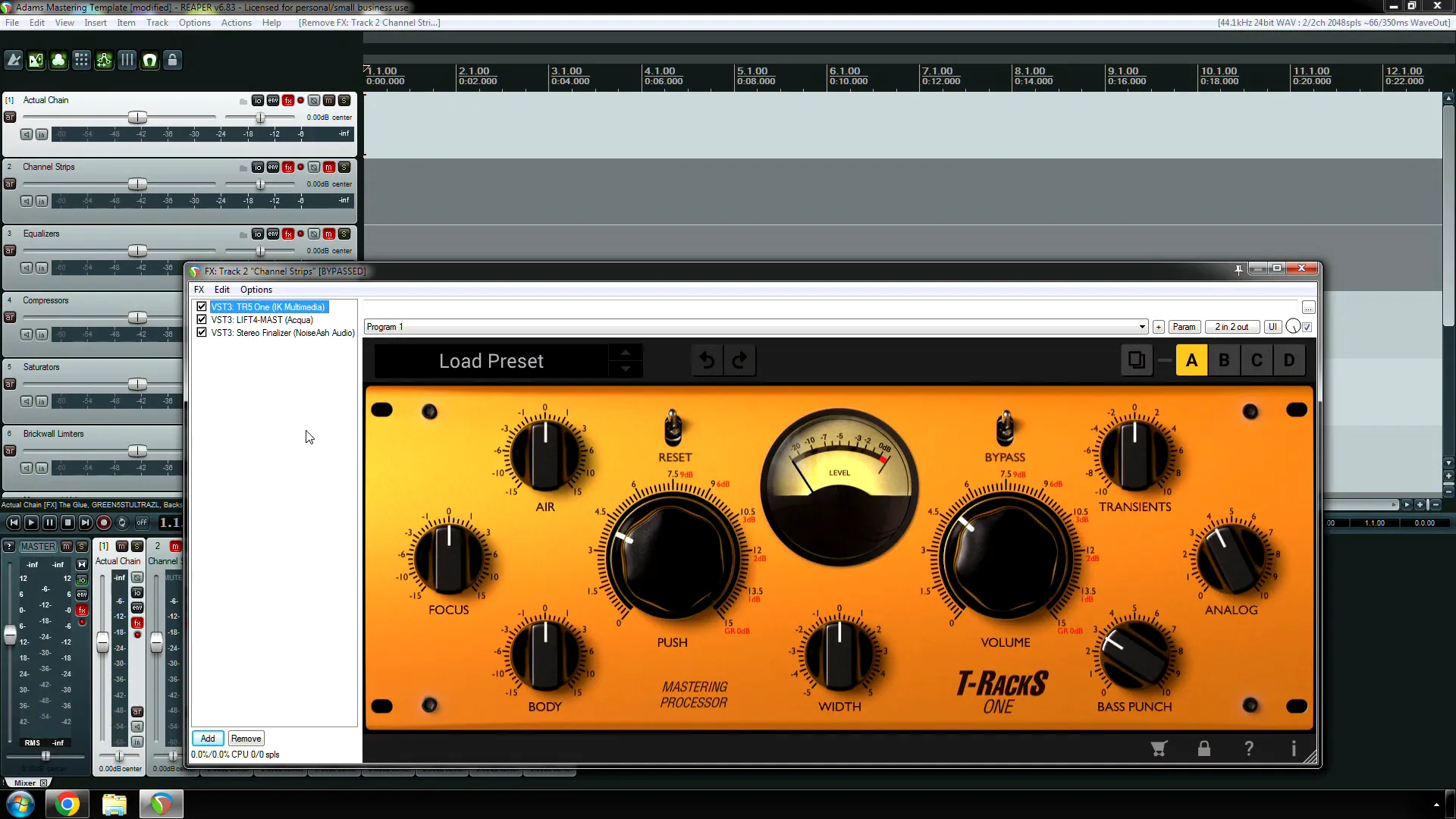The image size is (1456, 819).
Task: Open the 2 in 2 out pin connector
Action: pyautogui.click(x=1232, y=327)
